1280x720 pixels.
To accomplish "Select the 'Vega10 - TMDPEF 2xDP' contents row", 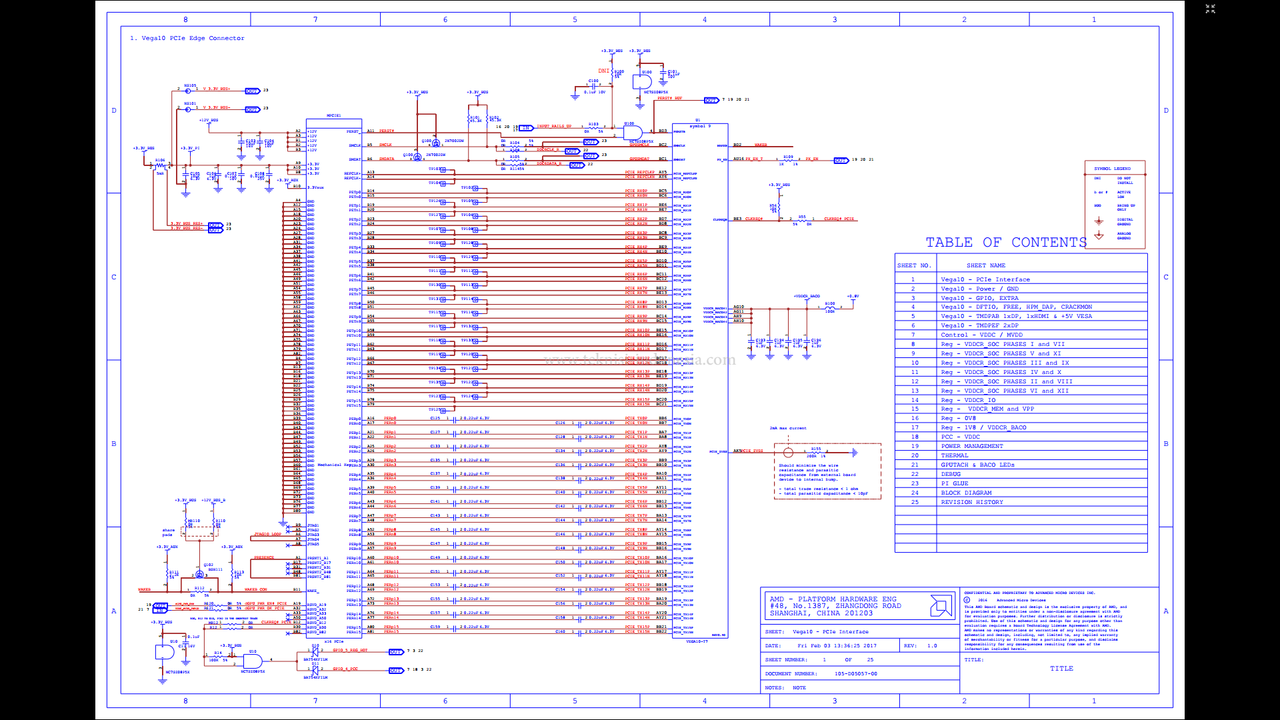I will [x=1021, y=325].
